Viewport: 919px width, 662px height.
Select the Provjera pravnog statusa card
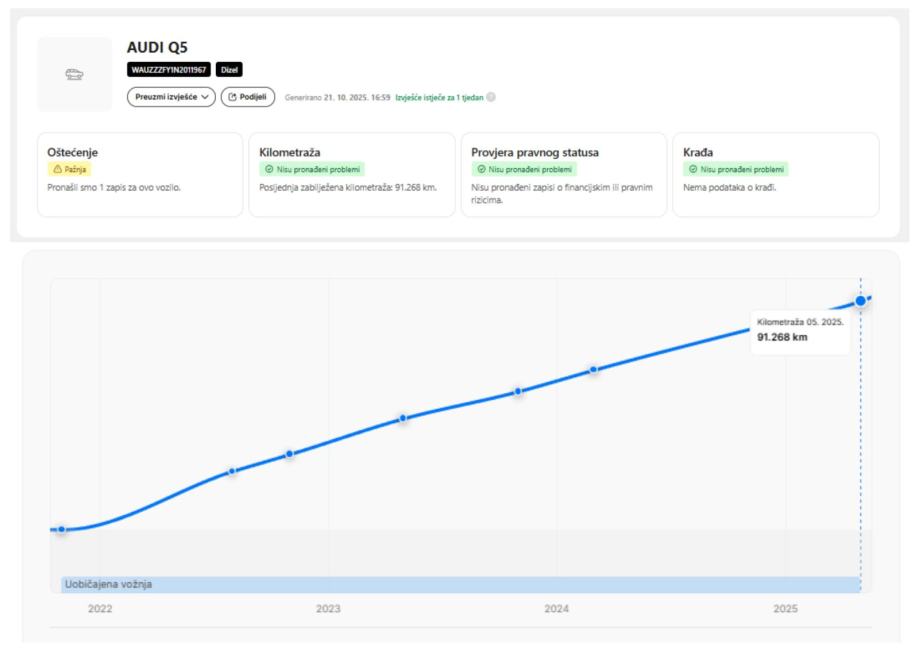point(563,175)
